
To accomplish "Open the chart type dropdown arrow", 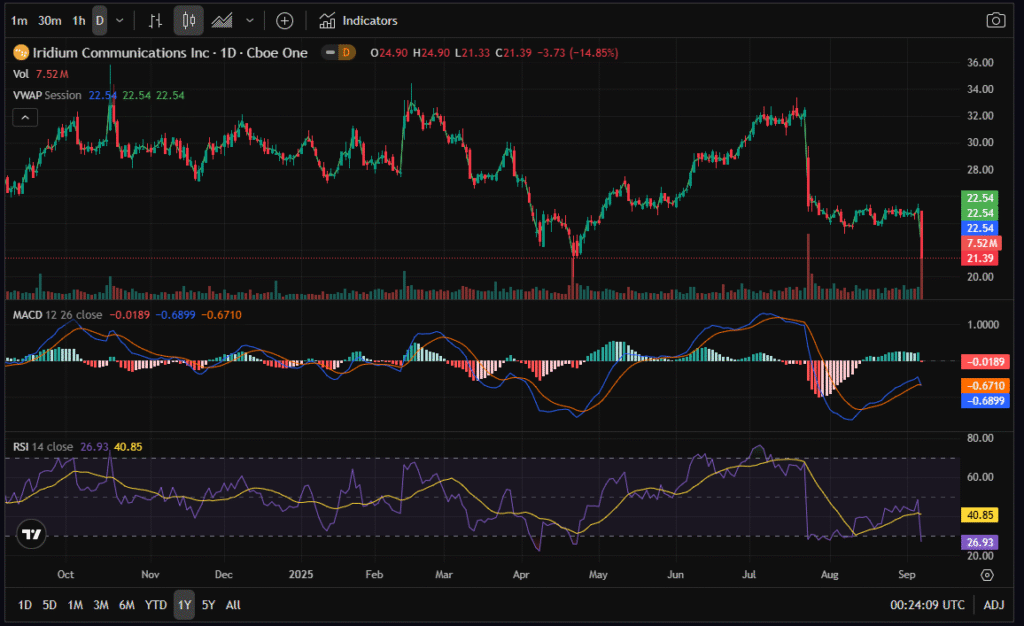I will coord(246,20).
